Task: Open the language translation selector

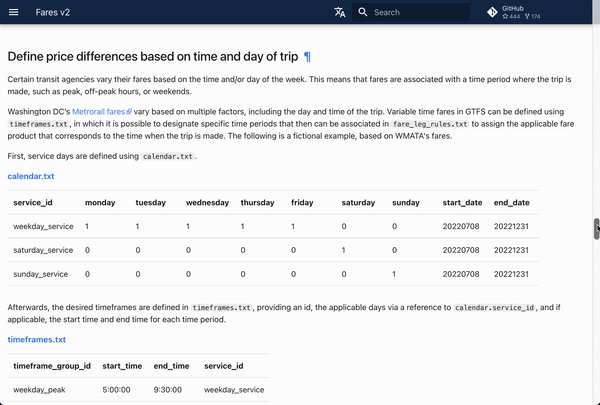Action: coord(339,12)
